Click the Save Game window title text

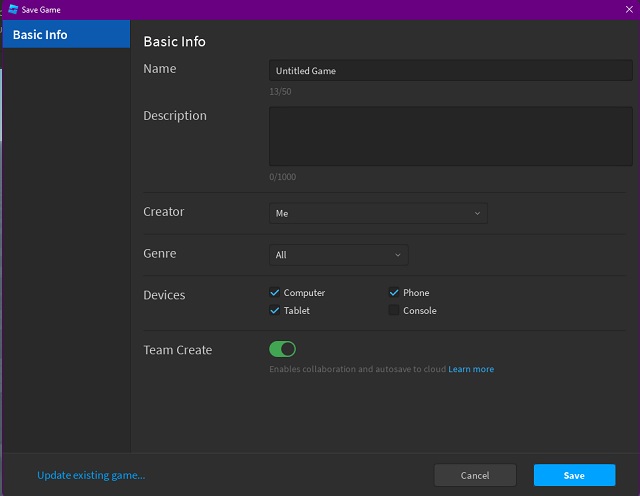coord(44,8)
